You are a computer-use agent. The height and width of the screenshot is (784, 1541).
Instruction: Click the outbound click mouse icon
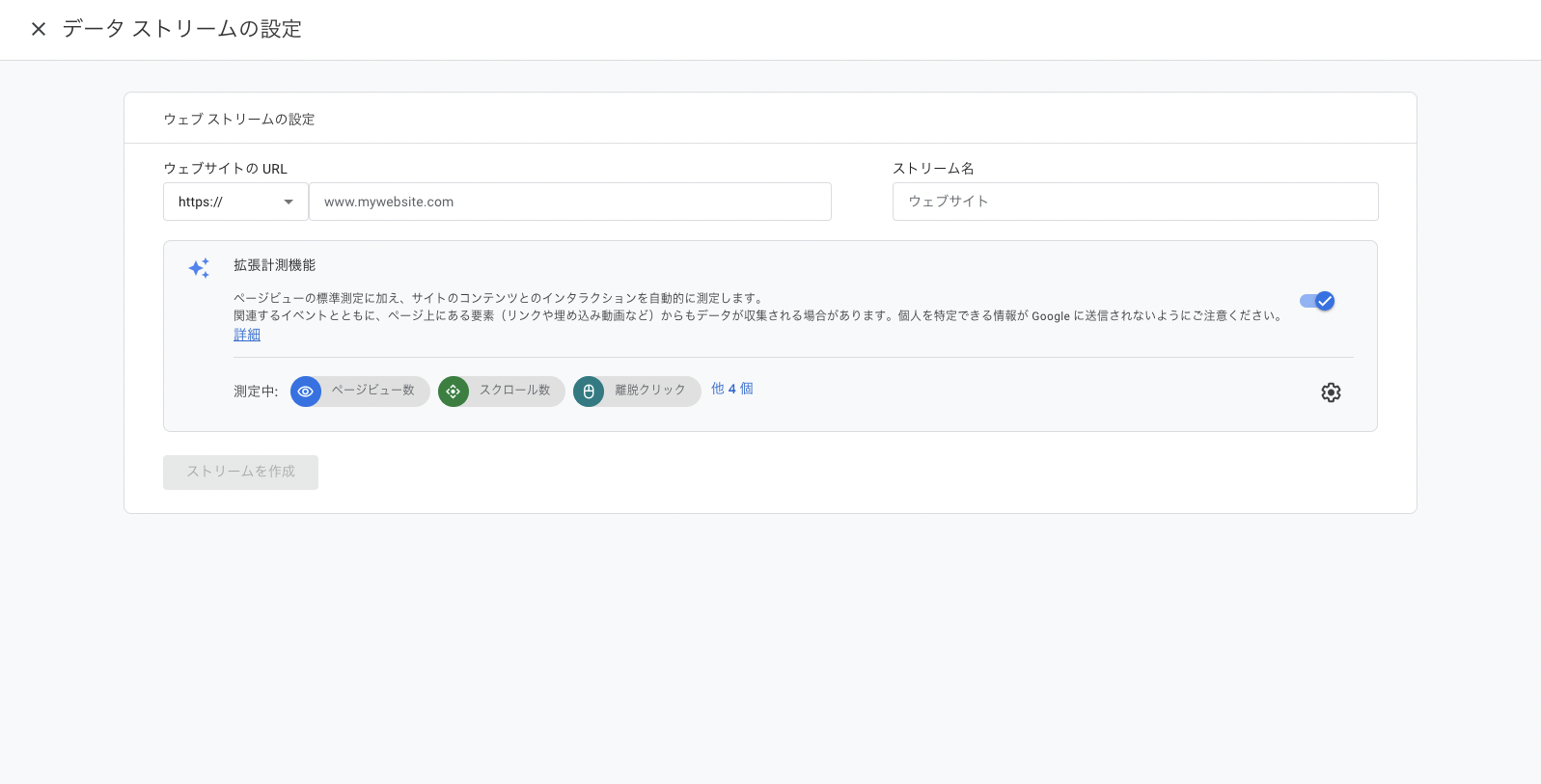pos(589,392)
